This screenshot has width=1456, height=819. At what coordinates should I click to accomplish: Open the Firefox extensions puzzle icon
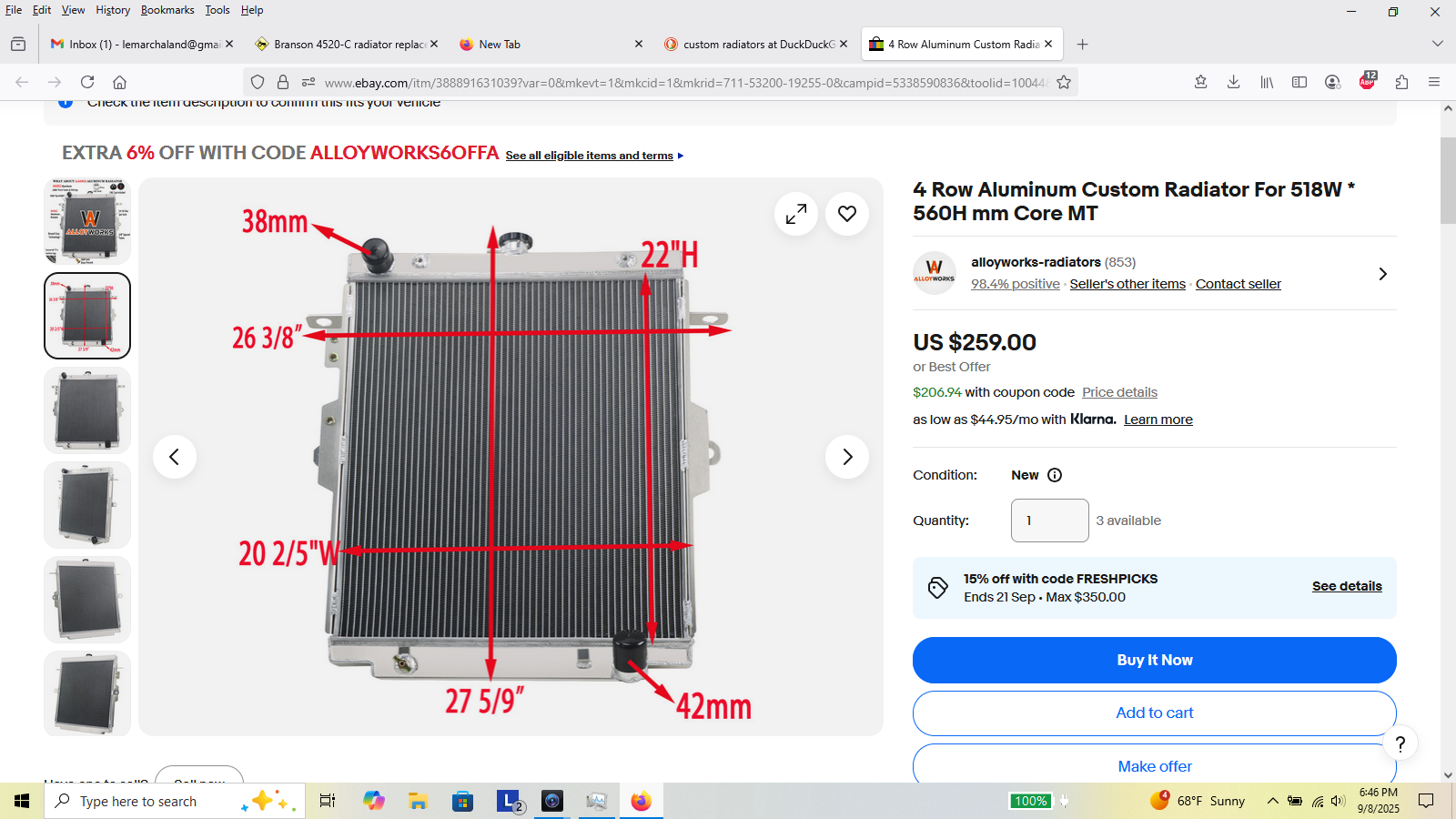[1401, 82]
